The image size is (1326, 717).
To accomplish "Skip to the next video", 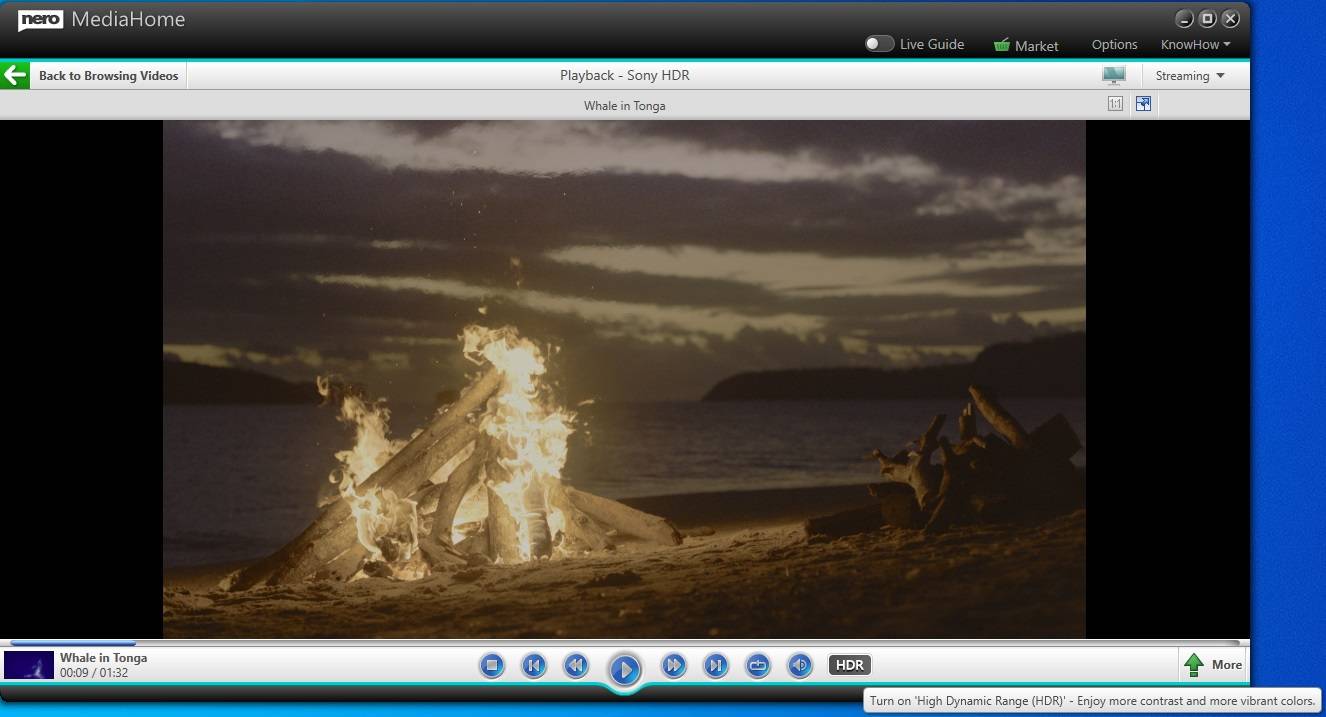I will coord(715,665).
